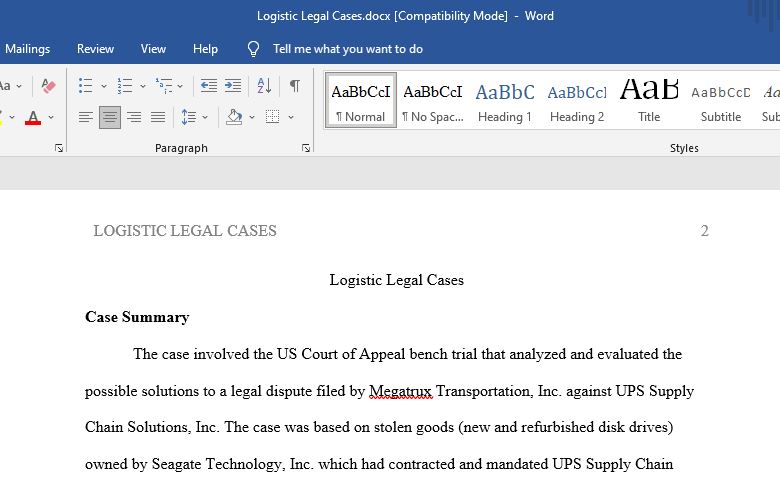
Task: Click the page number 2 in header
Action: [704, 231]
